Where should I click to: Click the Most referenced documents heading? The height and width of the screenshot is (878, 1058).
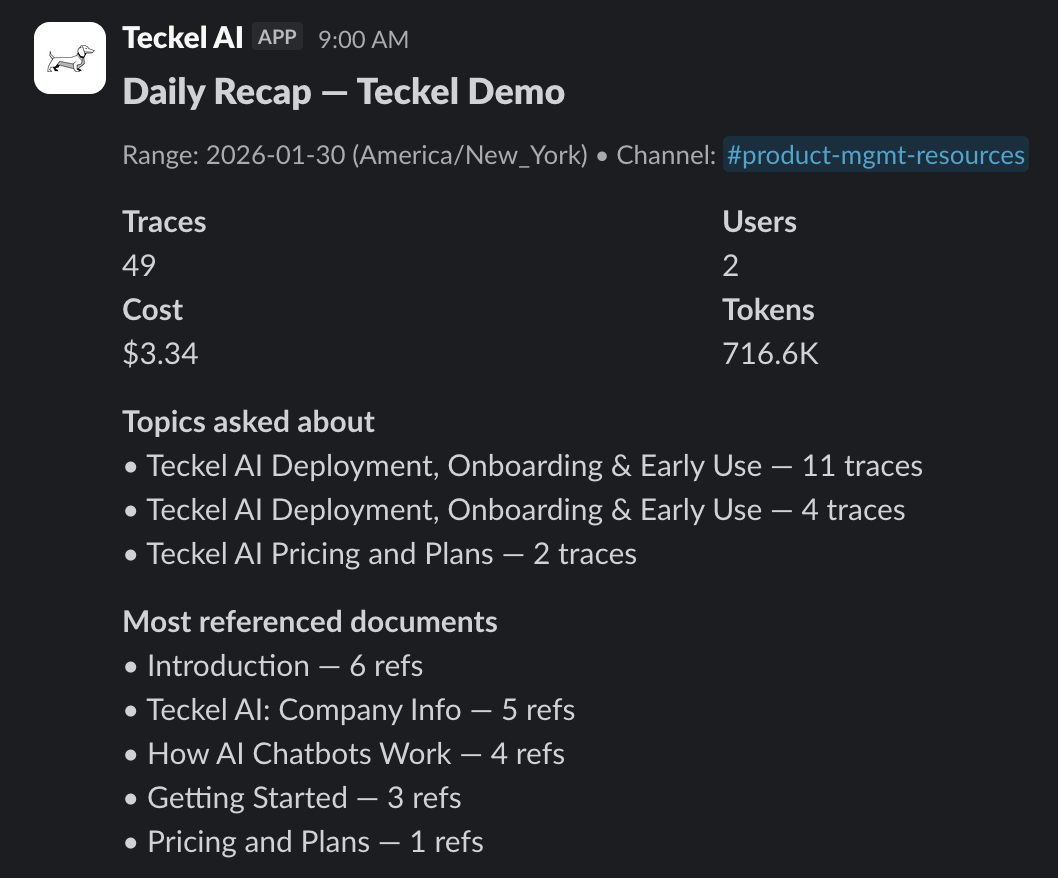pos(309,621)
